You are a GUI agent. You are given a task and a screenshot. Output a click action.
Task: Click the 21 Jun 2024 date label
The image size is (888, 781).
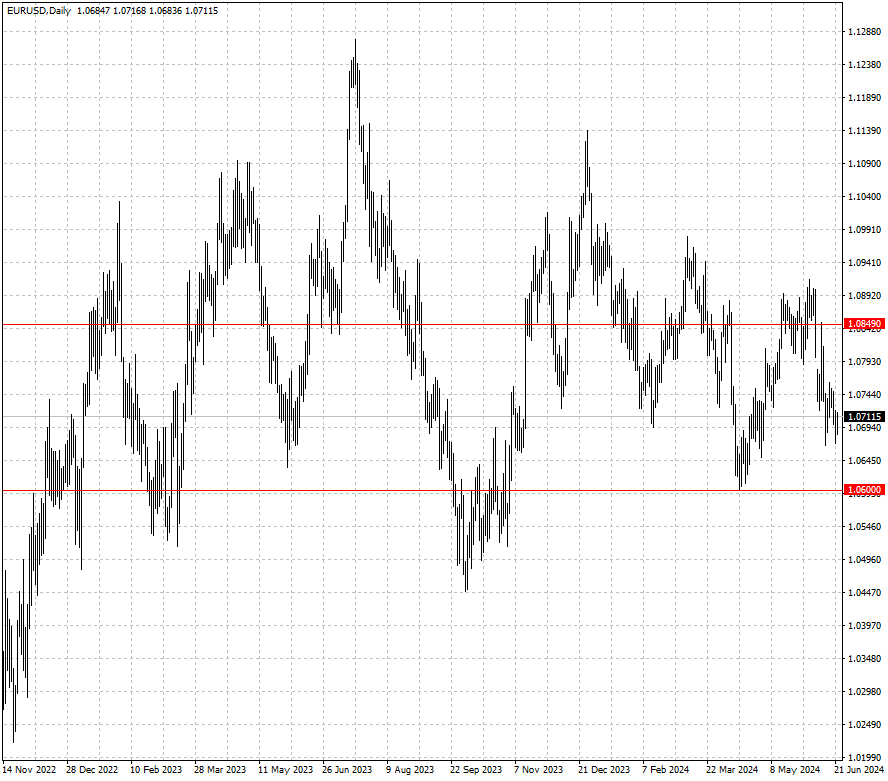pos(859,770)
